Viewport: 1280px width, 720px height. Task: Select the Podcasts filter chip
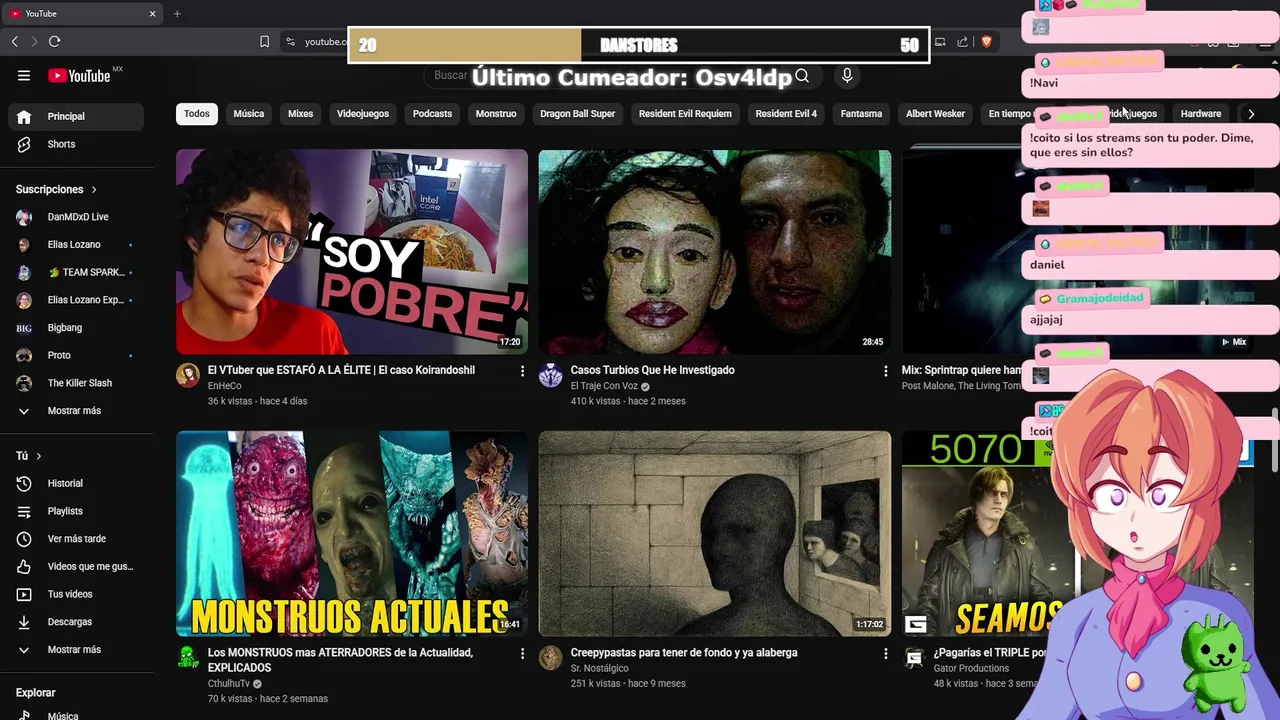[432, 114]
